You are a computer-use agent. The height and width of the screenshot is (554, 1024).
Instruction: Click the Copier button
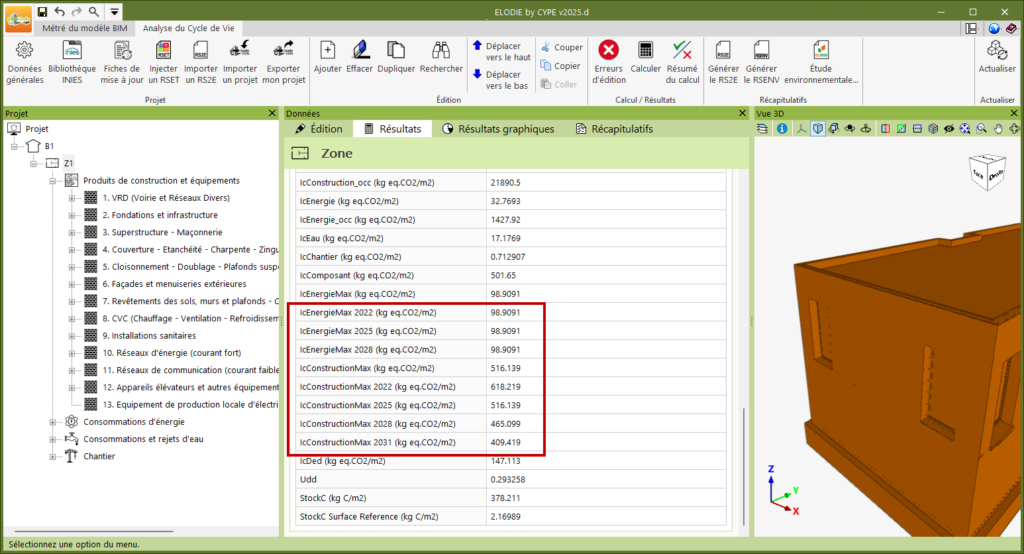[561, 66]
